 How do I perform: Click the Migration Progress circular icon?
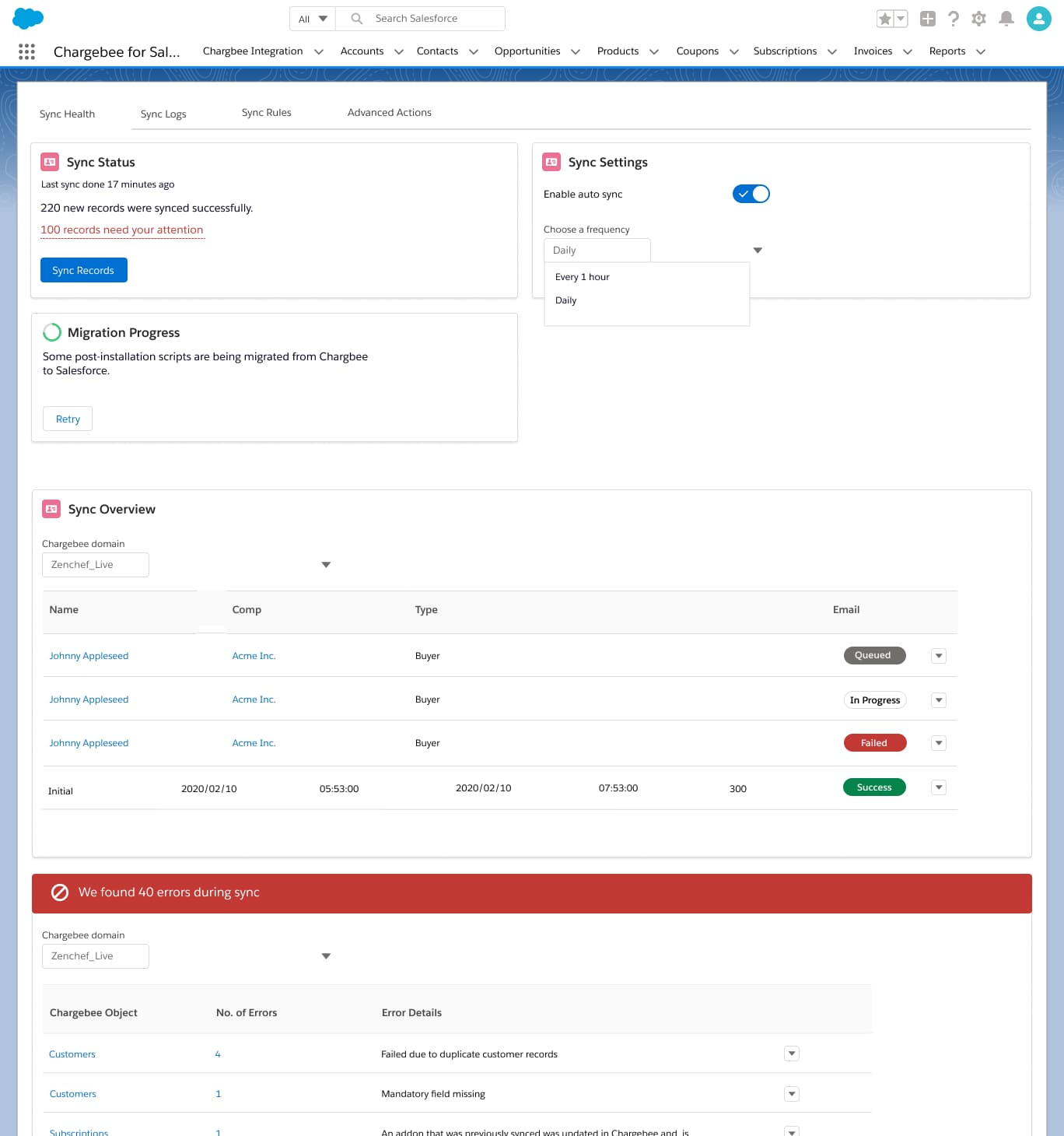[52, 331]
